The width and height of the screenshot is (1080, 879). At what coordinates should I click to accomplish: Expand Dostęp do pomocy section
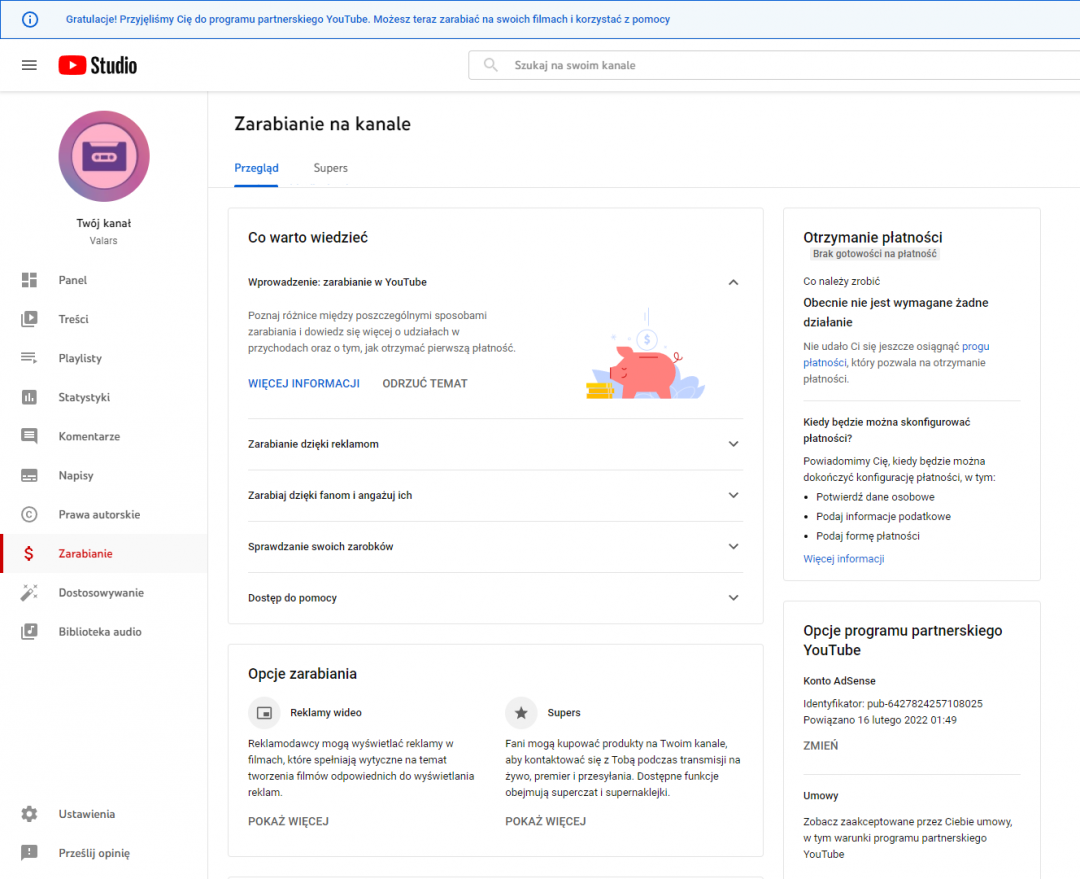click(x=733, y=598)
